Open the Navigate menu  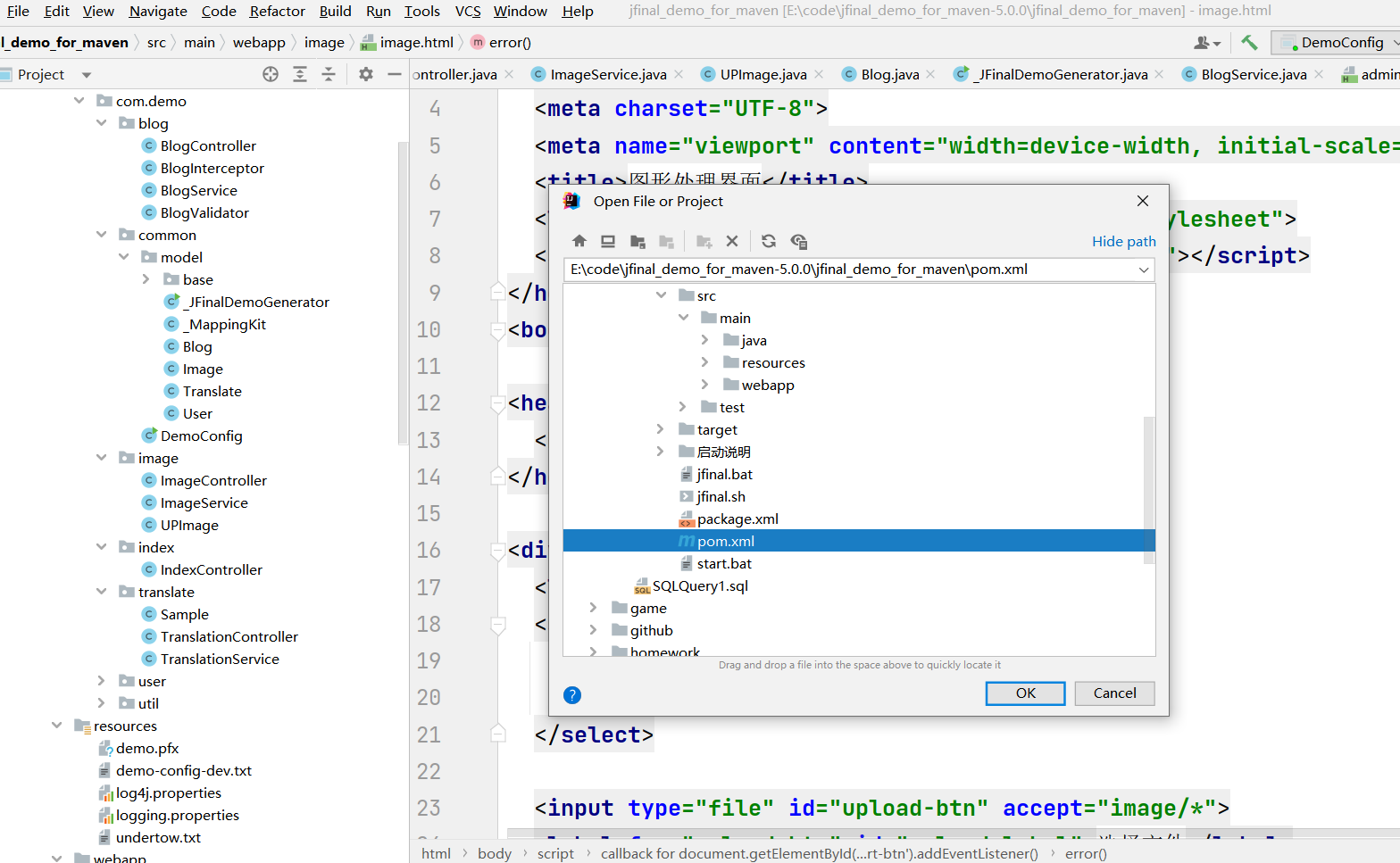pos(158,11)
